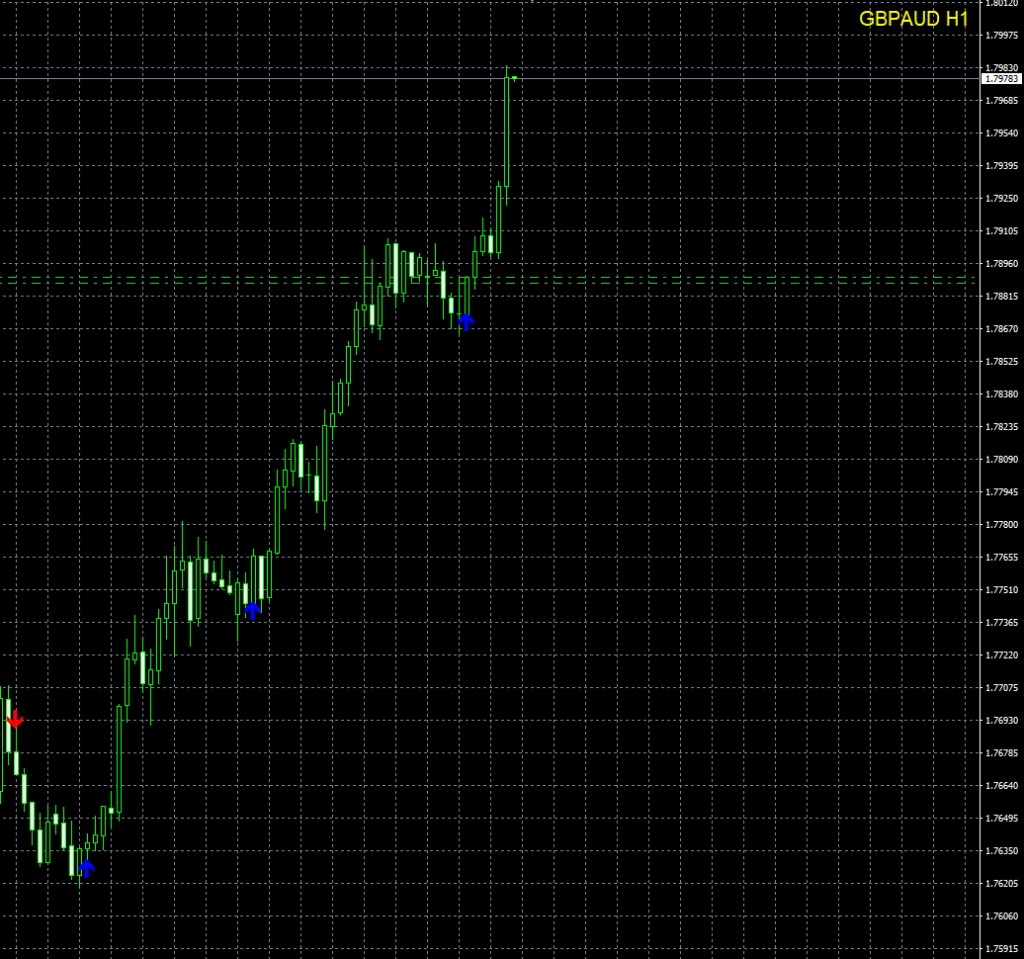Screen dimensions: 1024x959
Task: Click the 1.79540 price axis label
Action: 1001,133
